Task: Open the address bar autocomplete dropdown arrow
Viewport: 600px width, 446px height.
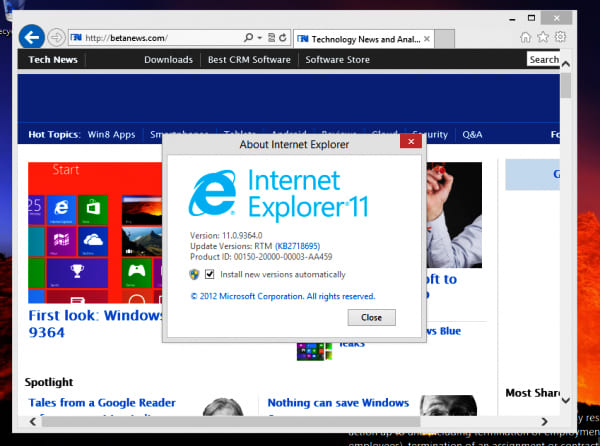Action: coord(259,37)
